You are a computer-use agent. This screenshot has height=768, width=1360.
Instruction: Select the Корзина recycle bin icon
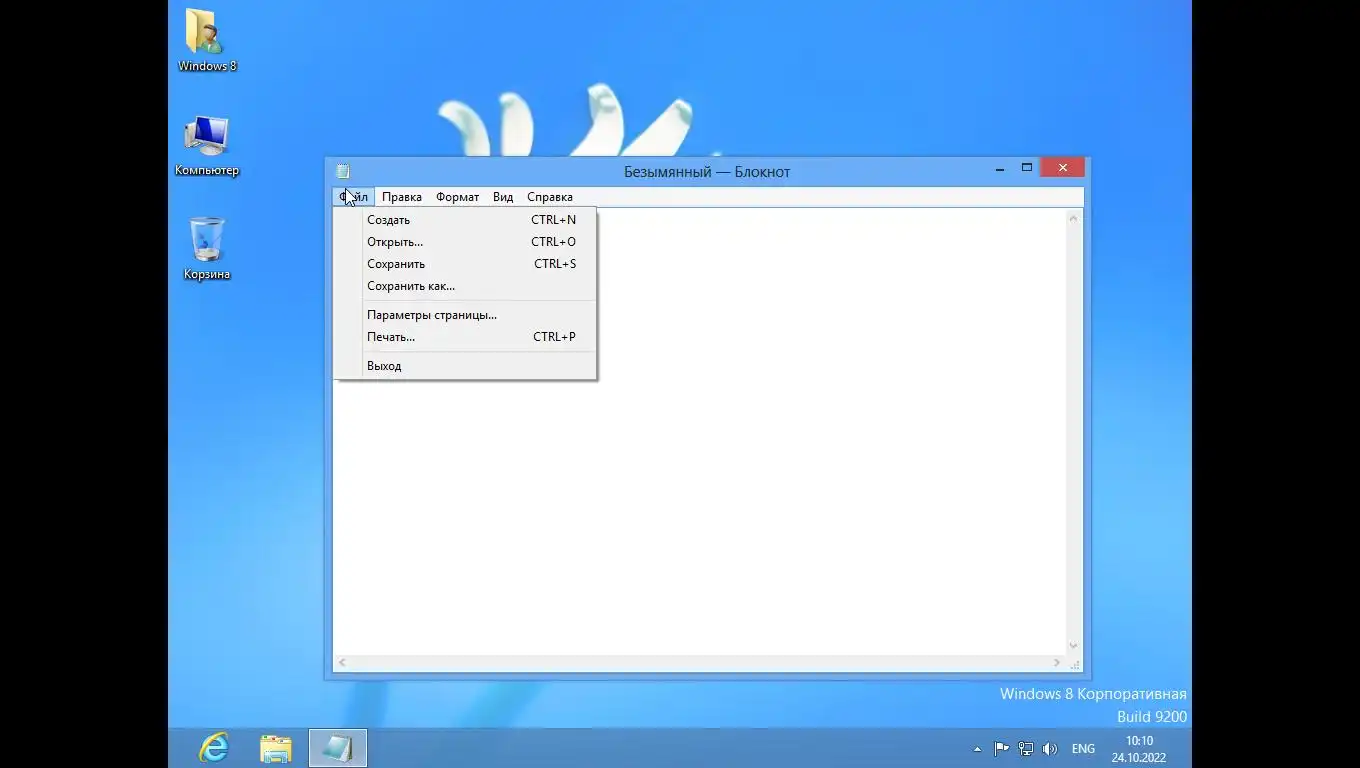(x=207, y=249)
